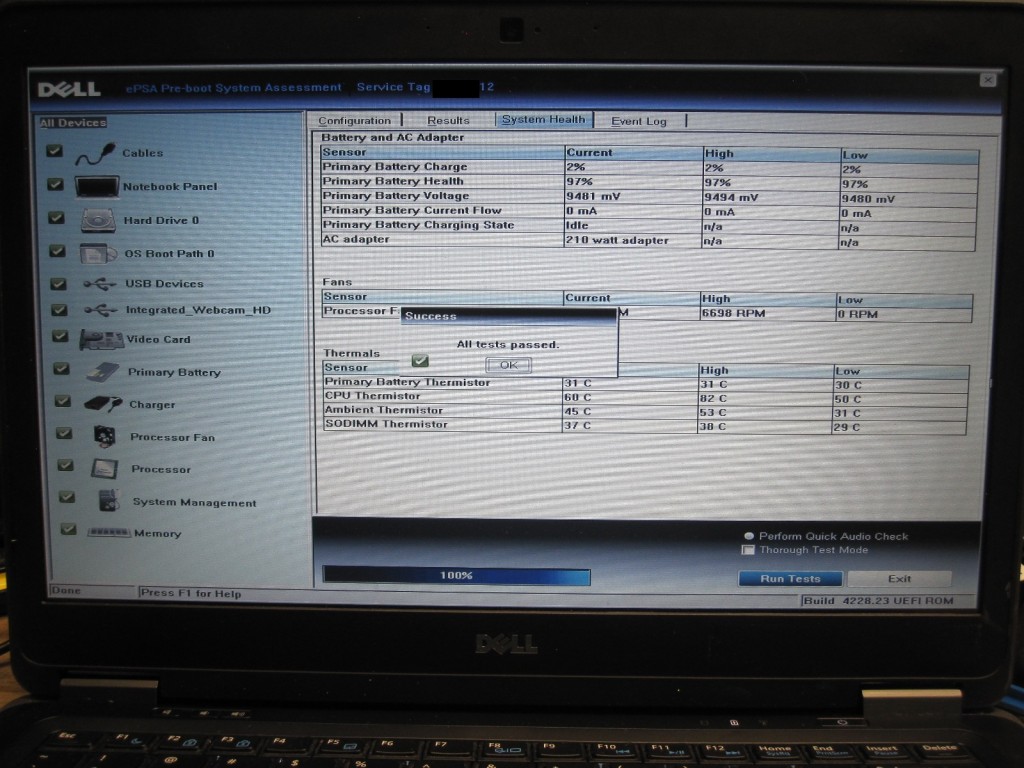Click the Run Tests button
The width and height of the screenshot is (1024, 768).
coord(790,579)
